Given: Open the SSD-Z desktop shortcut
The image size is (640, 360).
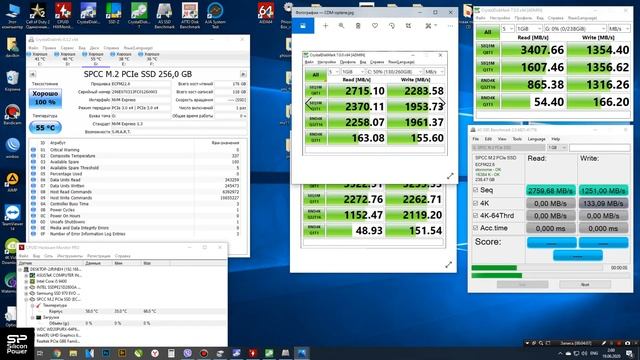Looking at the screenshot, I should tap(113, 14).
